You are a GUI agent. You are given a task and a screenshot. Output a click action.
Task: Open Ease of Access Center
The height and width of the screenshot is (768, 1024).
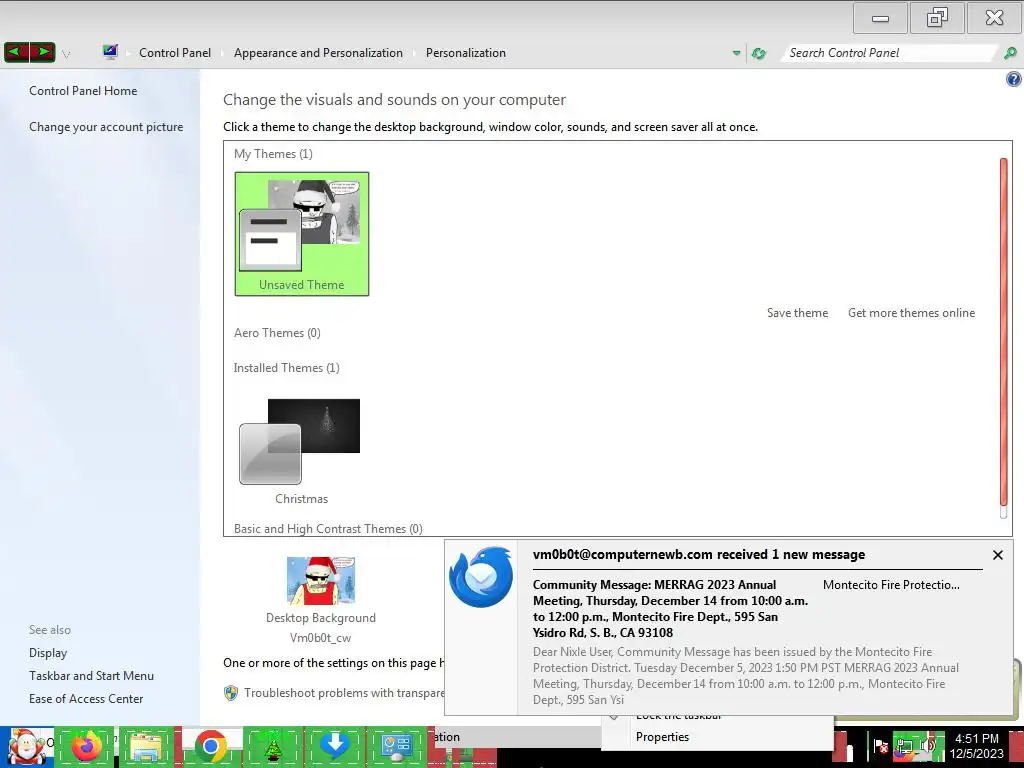86,699
